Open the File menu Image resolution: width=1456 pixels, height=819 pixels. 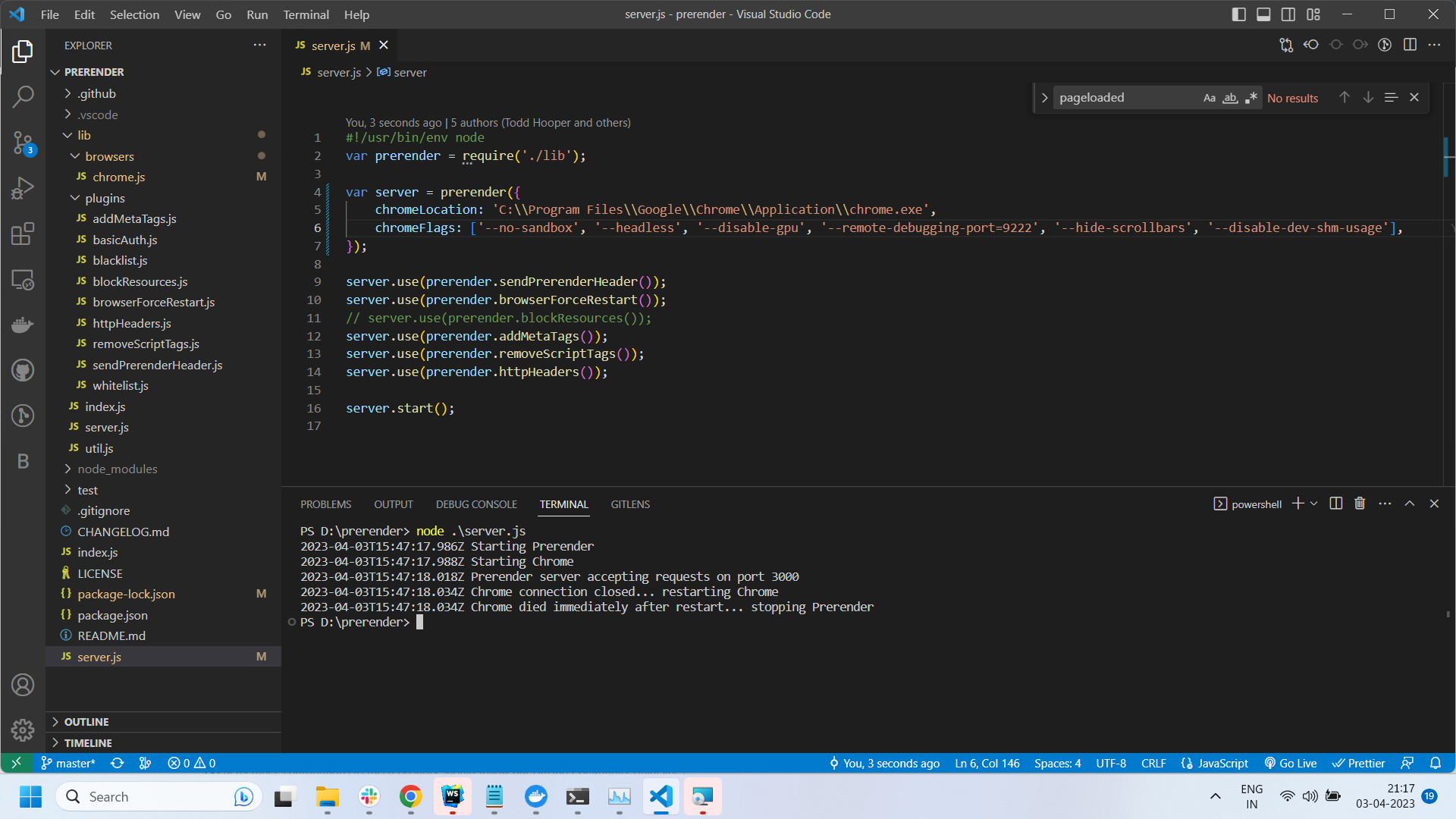49,14
